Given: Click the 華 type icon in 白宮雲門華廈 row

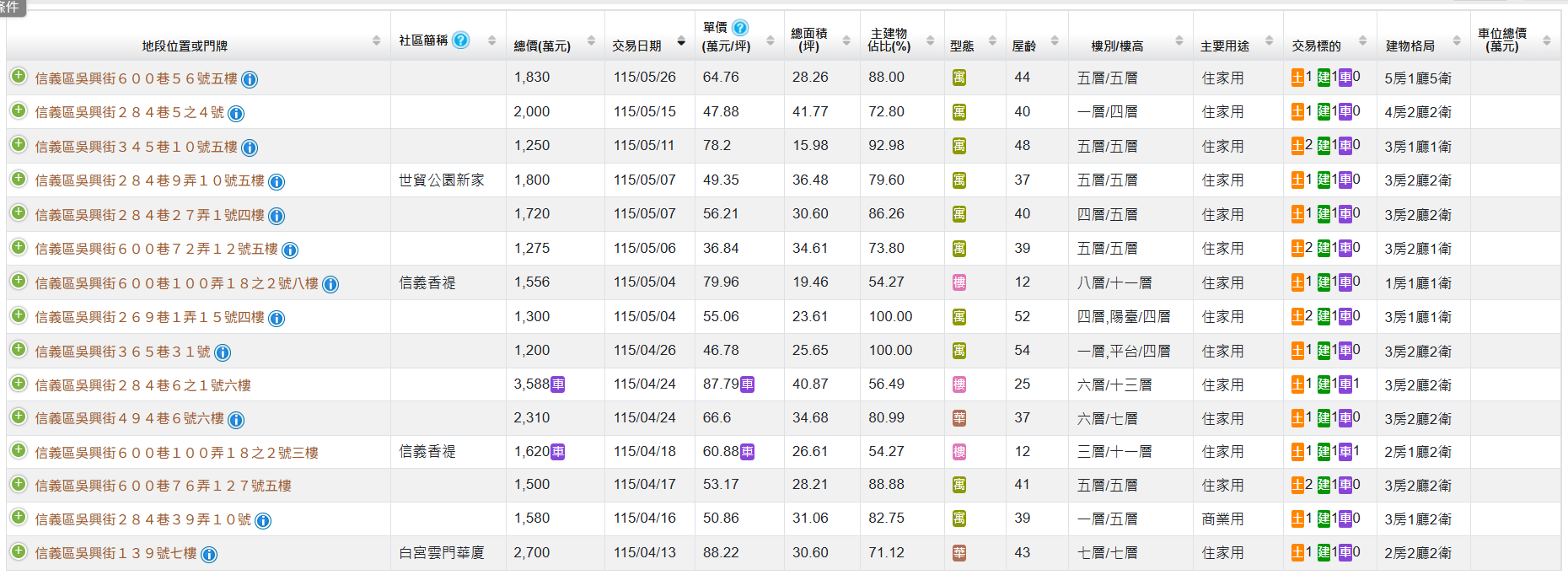Looking at the screenshot, I should pyautogui.click(x=959, y=553).
